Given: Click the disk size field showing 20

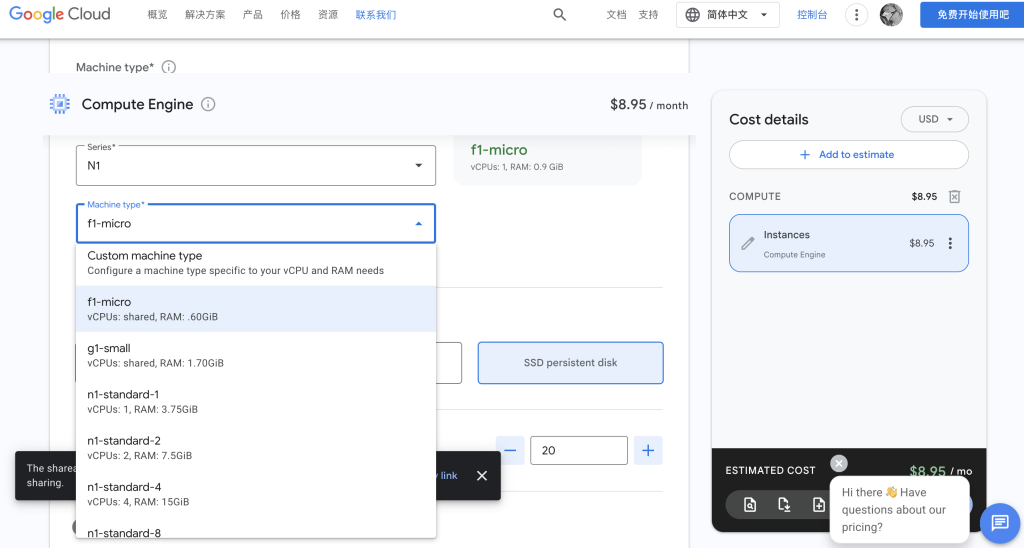Looking at the screenshot, I should (x=579, y=451).
